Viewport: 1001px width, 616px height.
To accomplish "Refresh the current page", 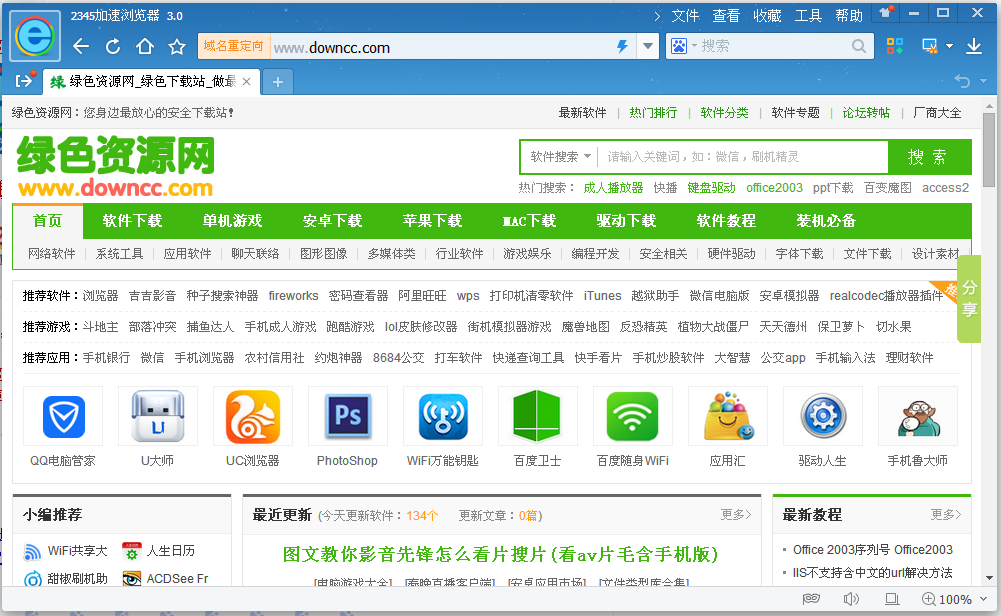I will coord(113,47).
